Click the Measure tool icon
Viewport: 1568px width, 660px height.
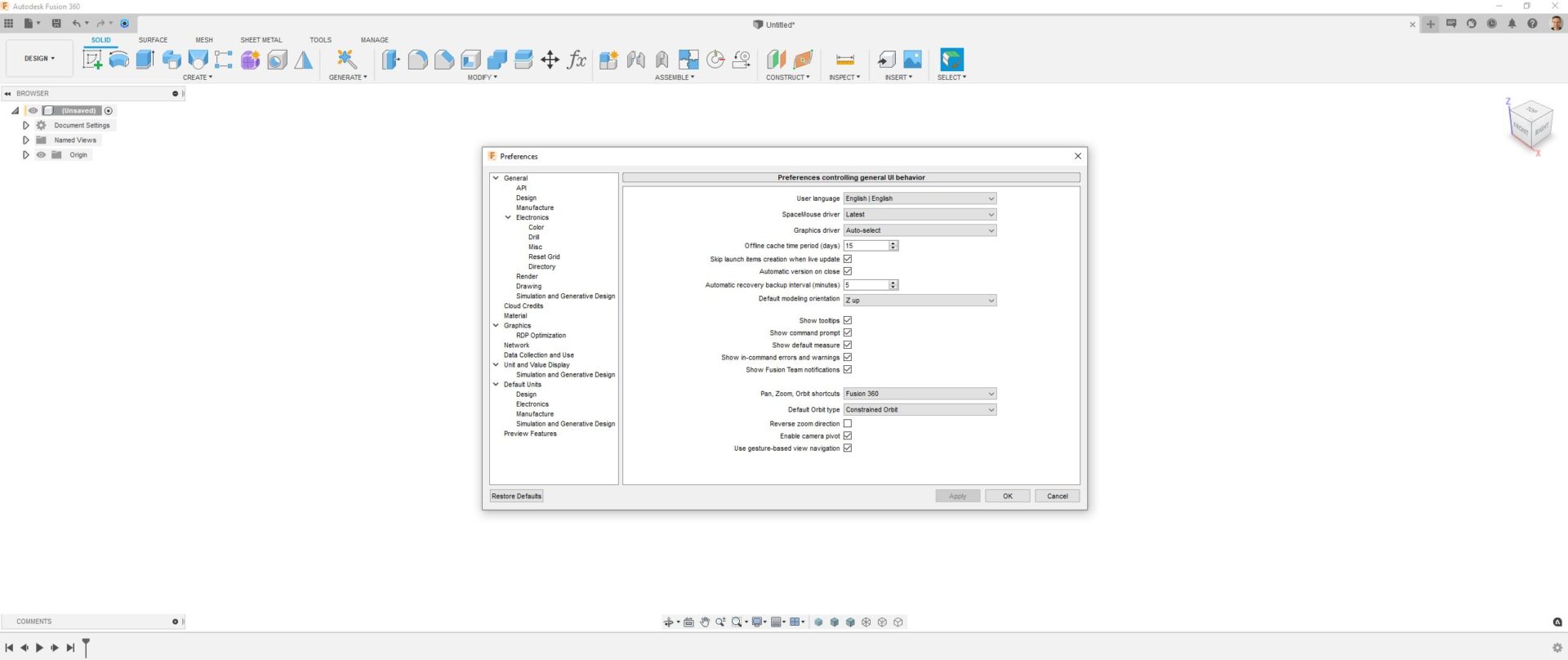coord(844,60)
